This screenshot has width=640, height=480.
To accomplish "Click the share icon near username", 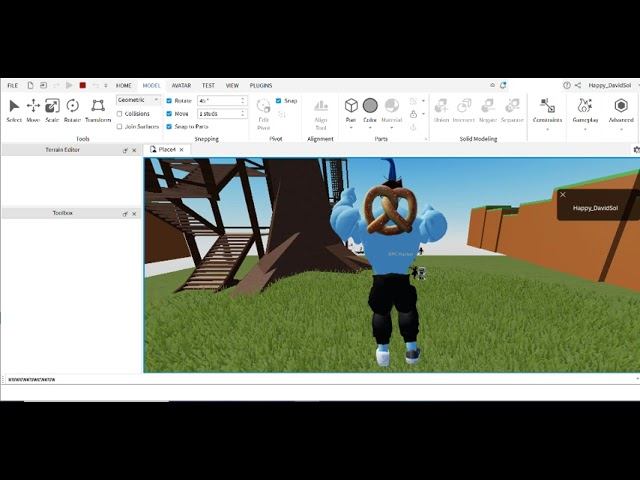I will point(578,85).
